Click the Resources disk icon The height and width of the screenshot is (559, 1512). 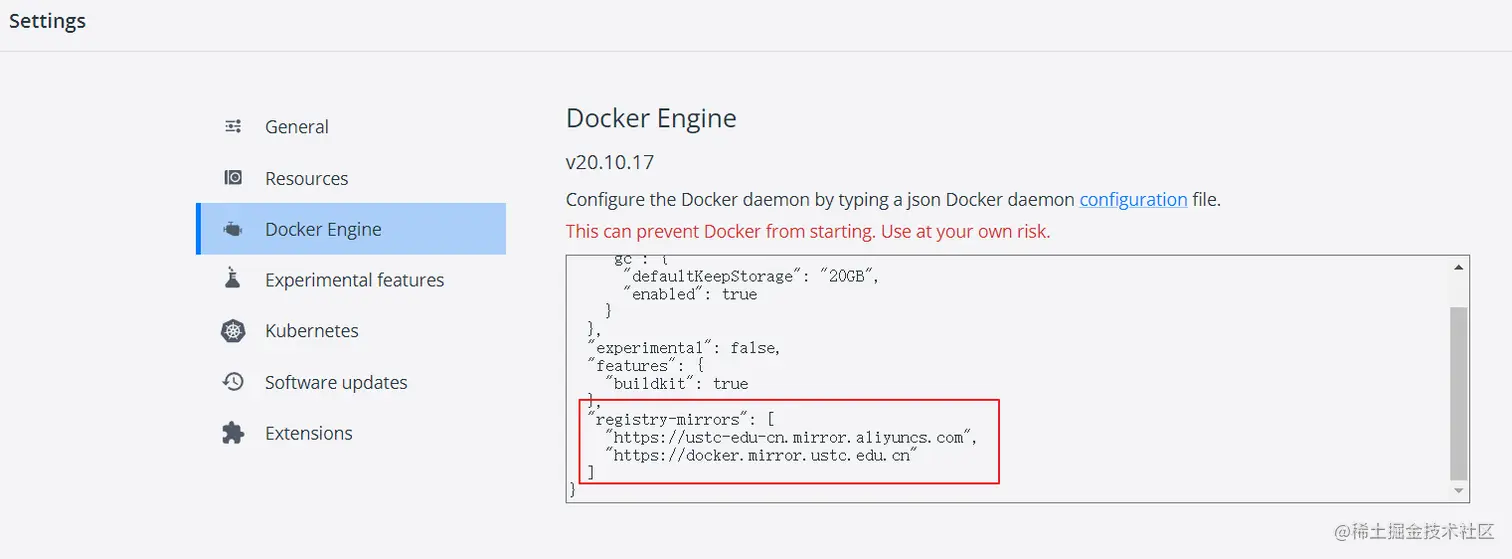tap(233, 178)
